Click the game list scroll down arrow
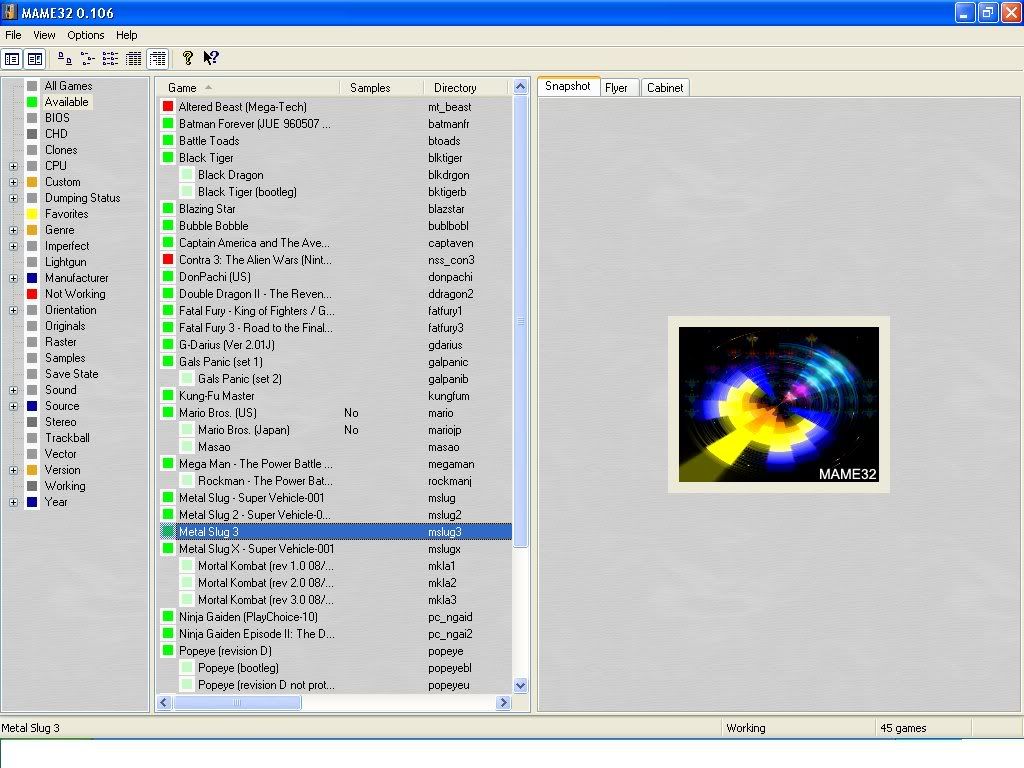The image size is (1024, 768). pyautogui.click(x=520, y=686)
